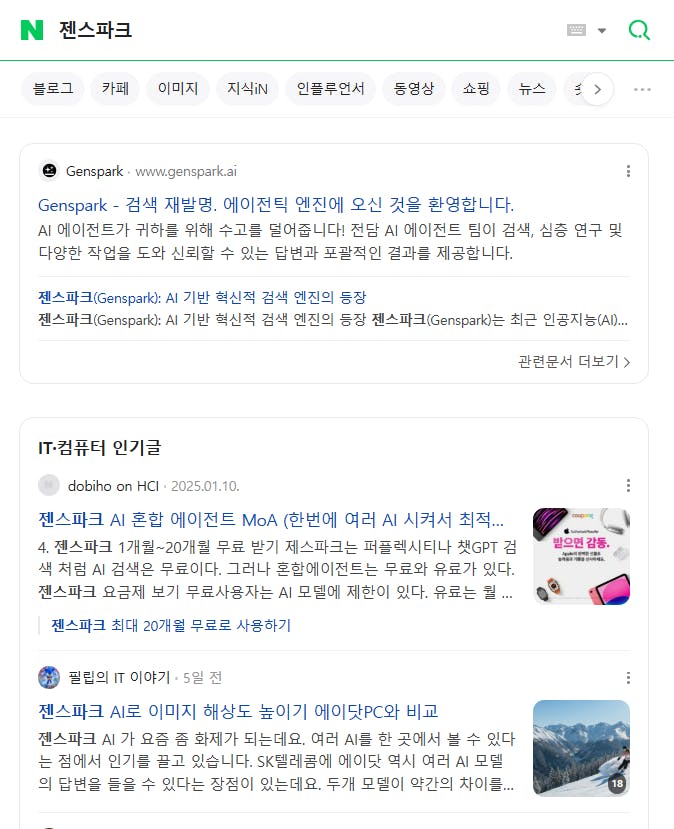Image resolution: width=674 pixels, height=829 pixels.
Task: Open kebab menu for 필립의 IT 이야기 post
Action: tap(628, 678)
